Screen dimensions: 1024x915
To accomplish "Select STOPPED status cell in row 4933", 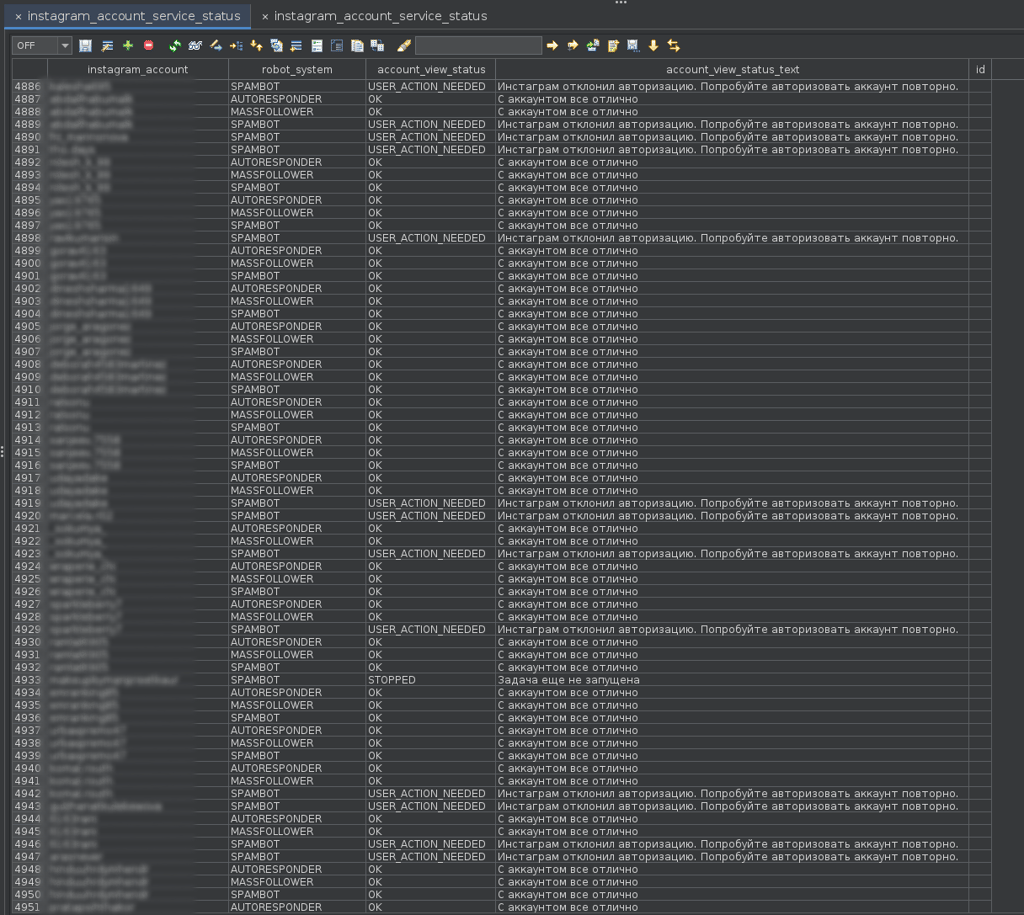I will click(x=430, y=680).
